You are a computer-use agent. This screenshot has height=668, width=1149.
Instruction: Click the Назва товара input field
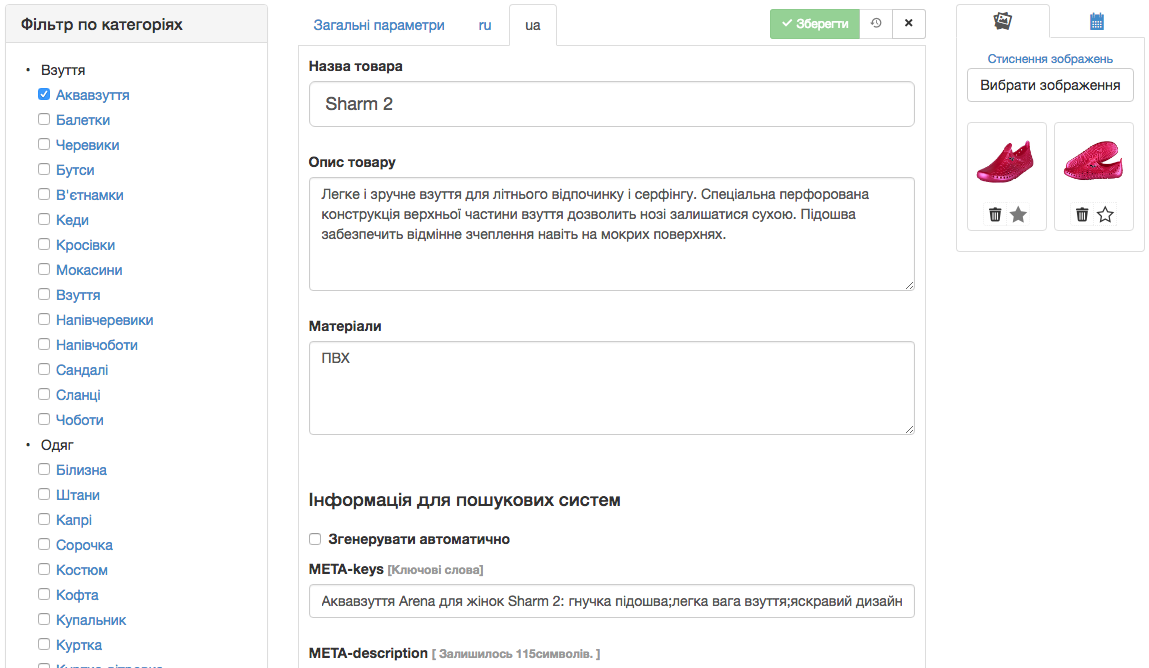point(611,104)
